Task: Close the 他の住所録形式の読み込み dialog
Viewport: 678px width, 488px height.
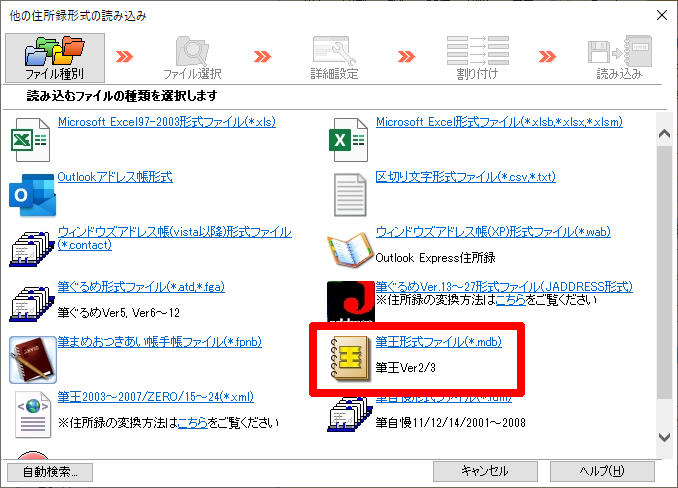Action: tap(662, 16)
